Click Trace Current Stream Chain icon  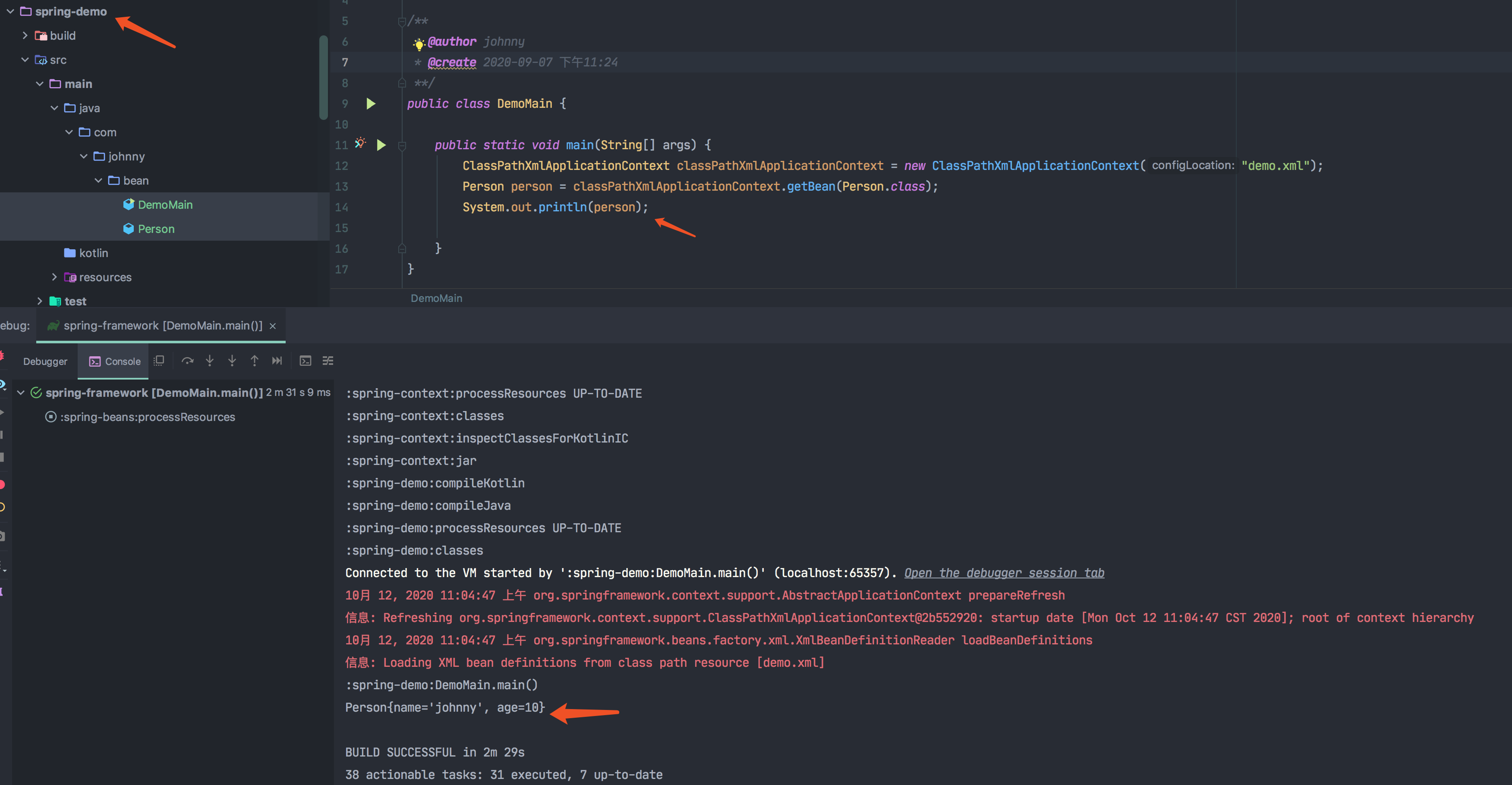328,361
